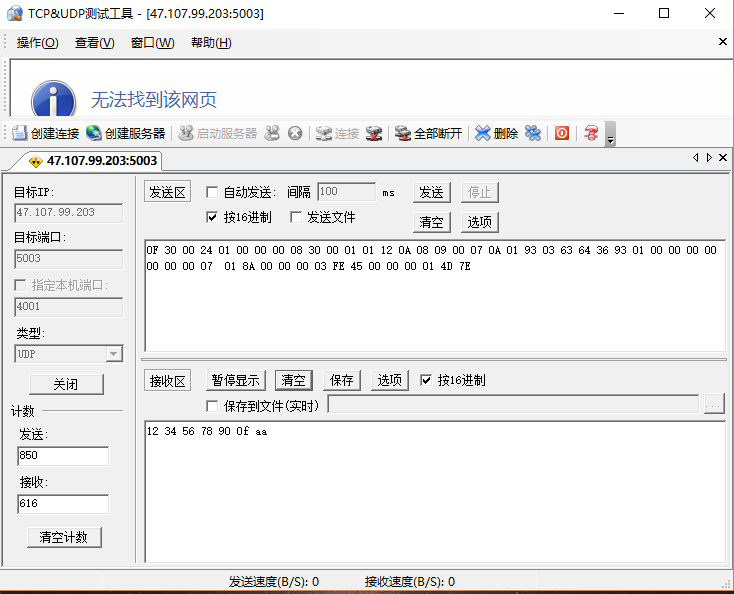Click the greyed Start Server (启动服务器) icon
734x594 pixels.
coord(185,133)
